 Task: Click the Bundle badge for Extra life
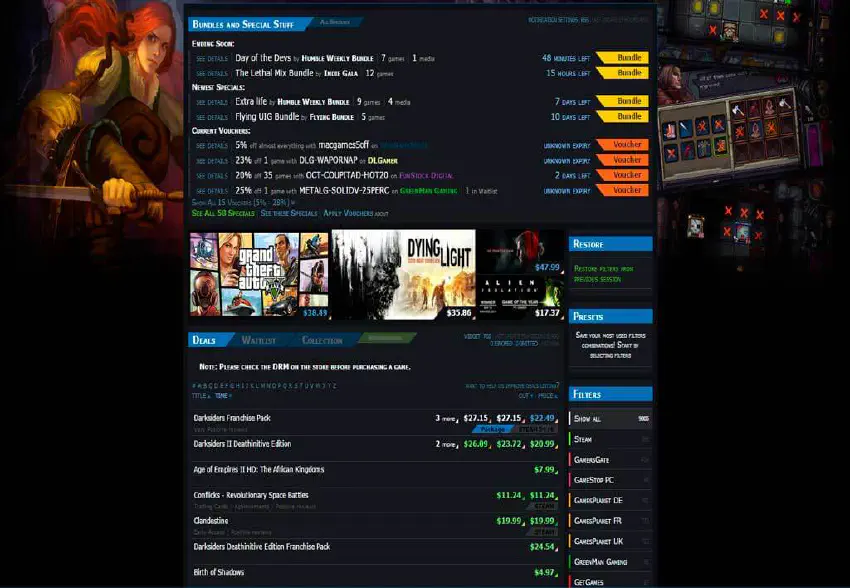point(623,101)
